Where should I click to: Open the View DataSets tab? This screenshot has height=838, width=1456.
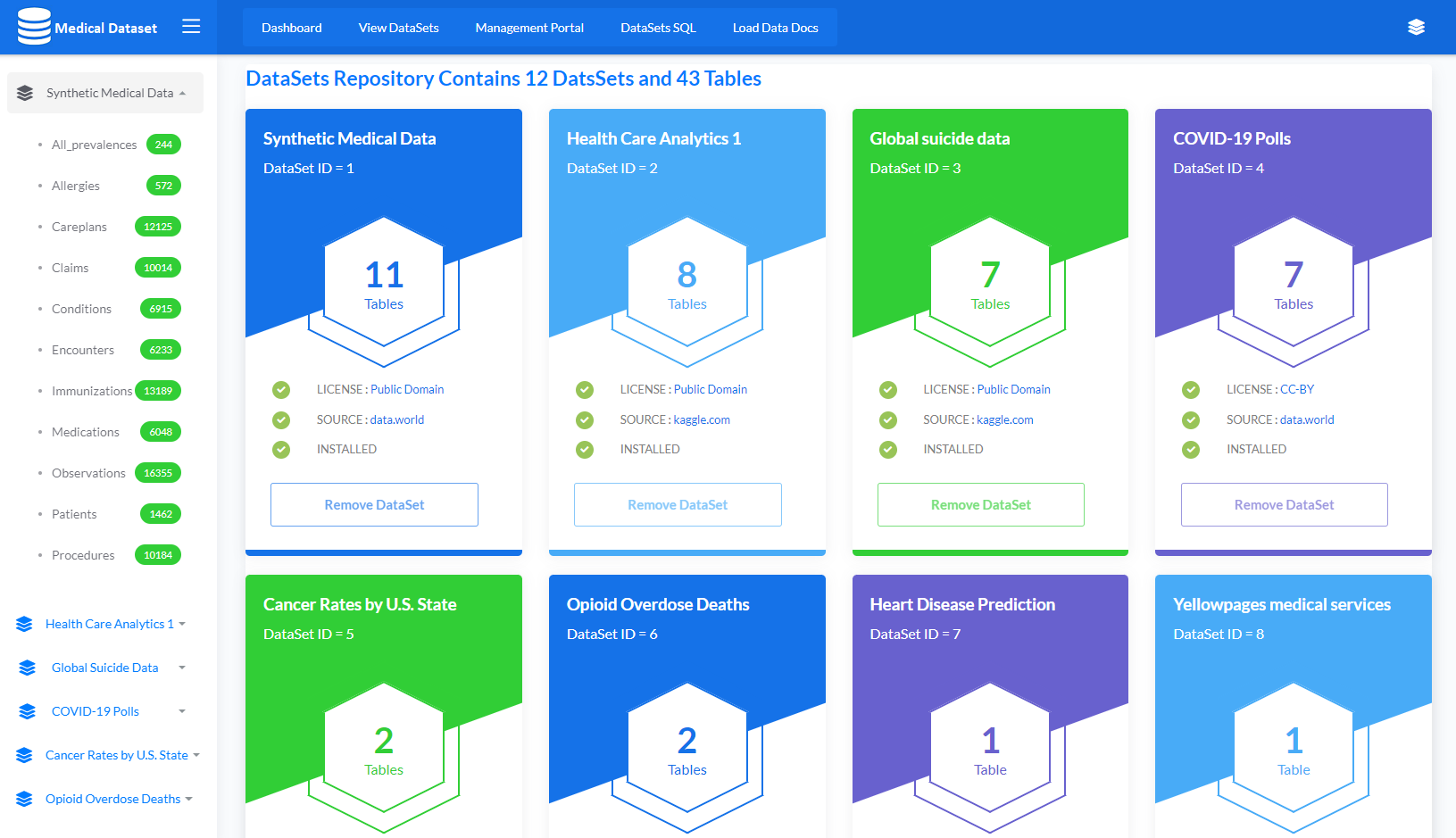[x=398, y=28]
